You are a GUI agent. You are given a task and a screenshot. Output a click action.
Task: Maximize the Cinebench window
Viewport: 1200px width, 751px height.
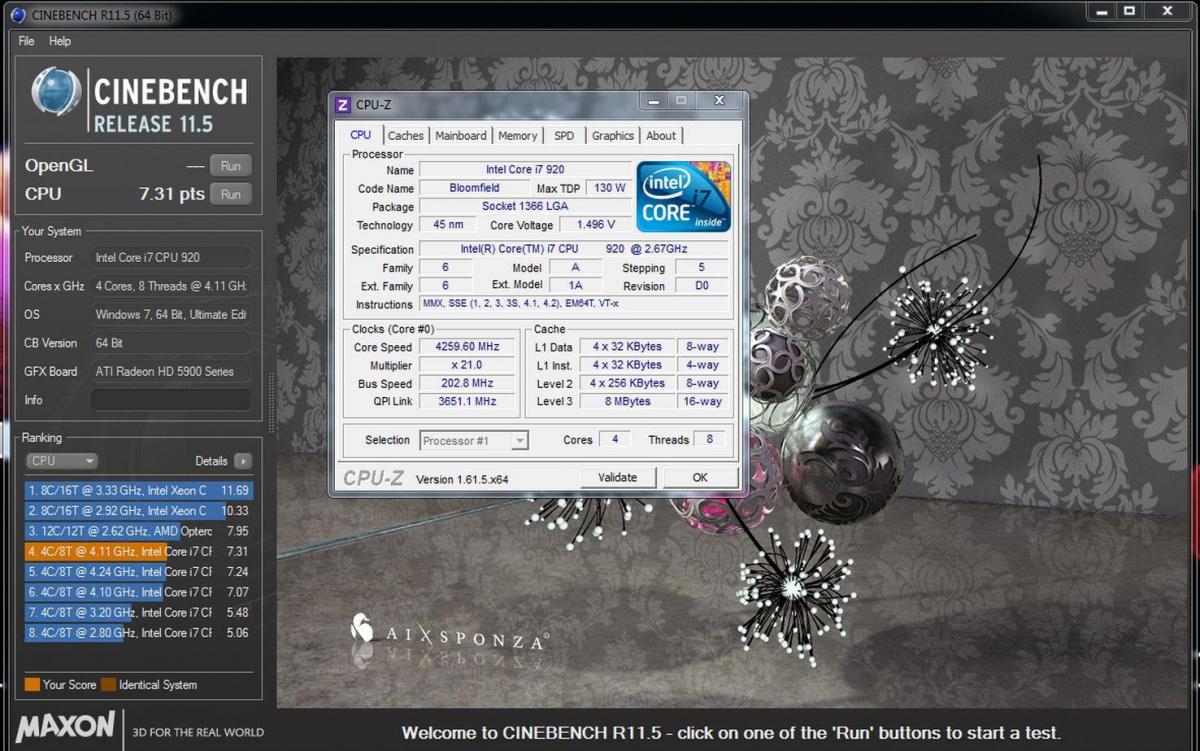pyautogui.click(x=1129, y=11)
